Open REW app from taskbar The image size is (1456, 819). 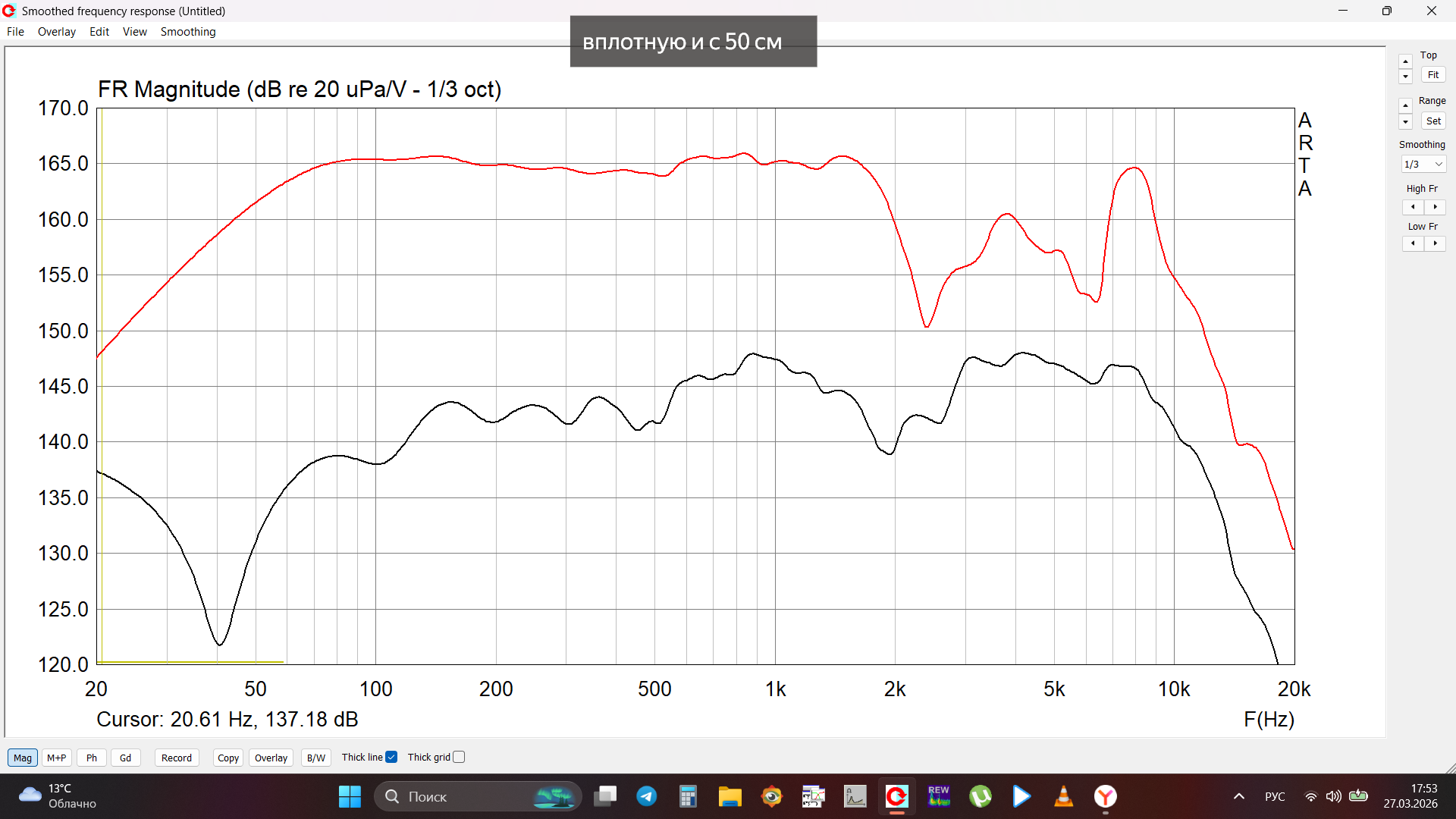938,796
